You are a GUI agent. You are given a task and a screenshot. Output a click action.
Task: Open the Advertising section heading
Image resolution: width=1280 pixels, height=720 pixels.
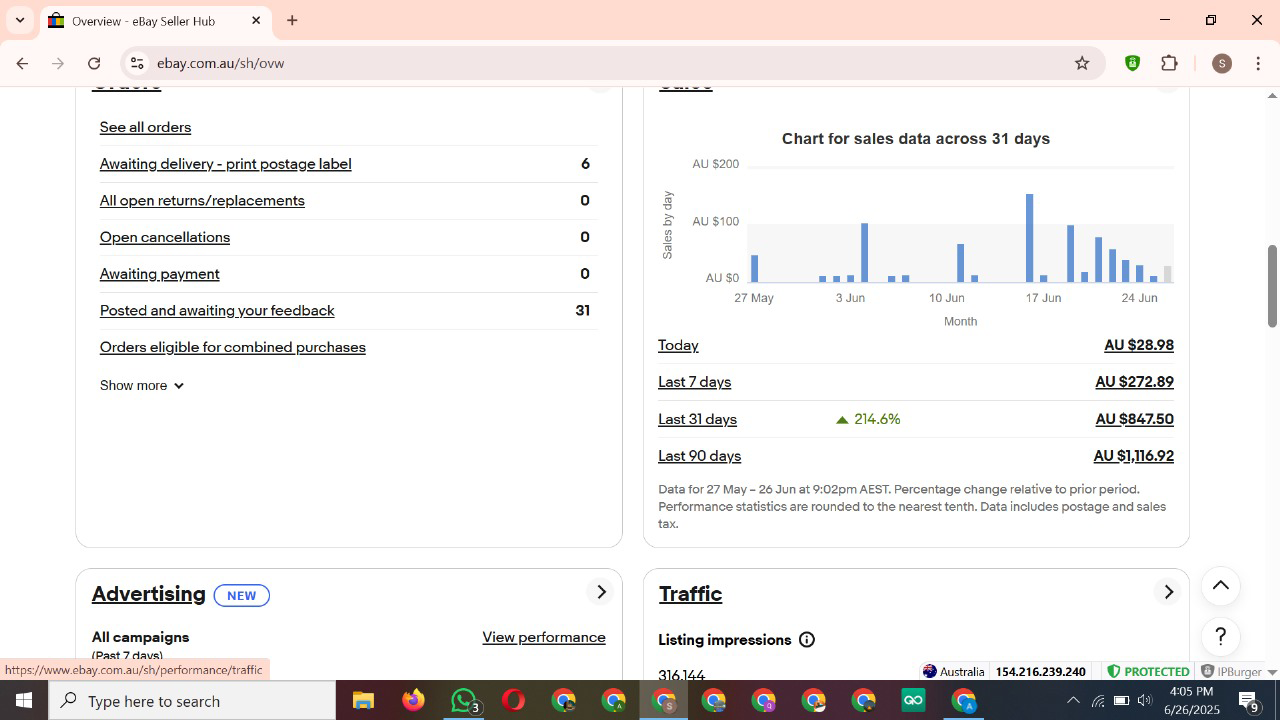pyautogui.click(x=149, y=594)
